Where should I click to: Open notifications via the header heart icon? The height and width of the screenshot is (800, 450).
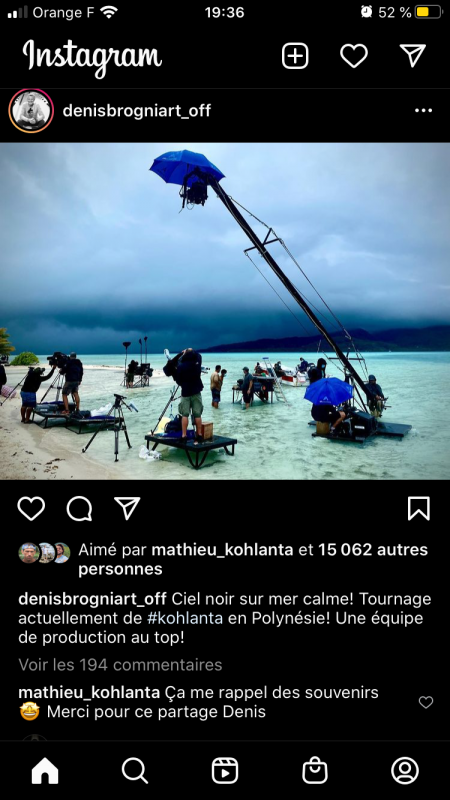(354, 56)
